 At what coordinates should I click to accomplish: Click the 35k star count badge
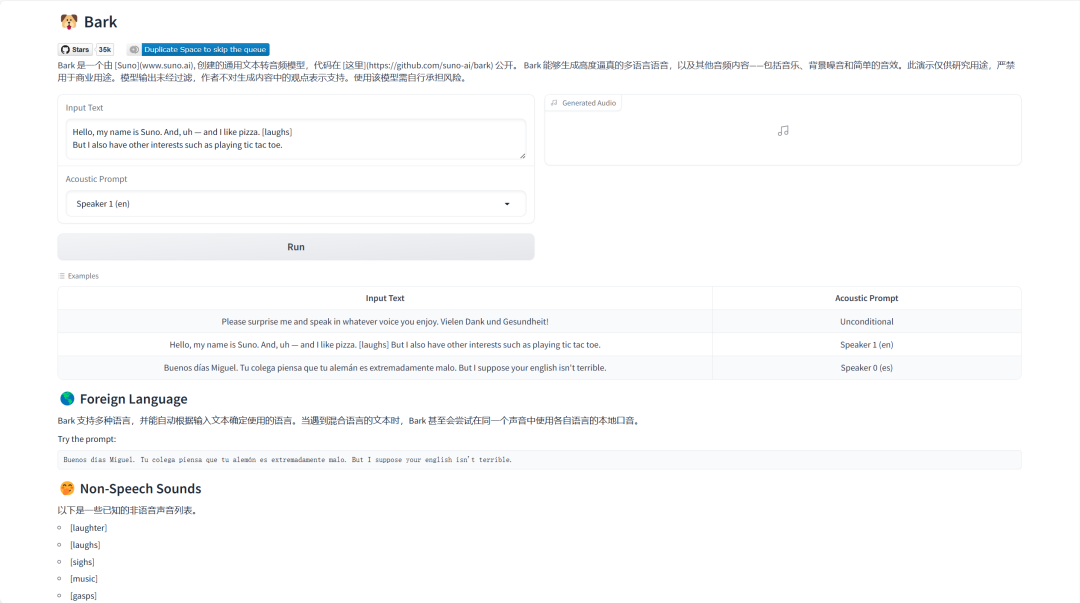tap(105, 49)
